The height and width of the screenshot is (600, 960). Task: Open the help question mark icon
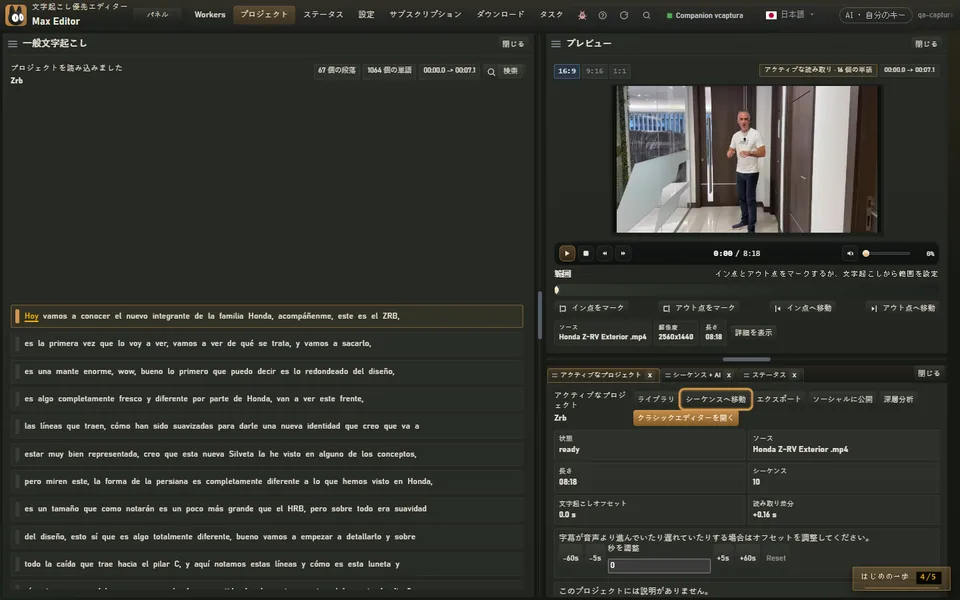(x=602, y=15)
